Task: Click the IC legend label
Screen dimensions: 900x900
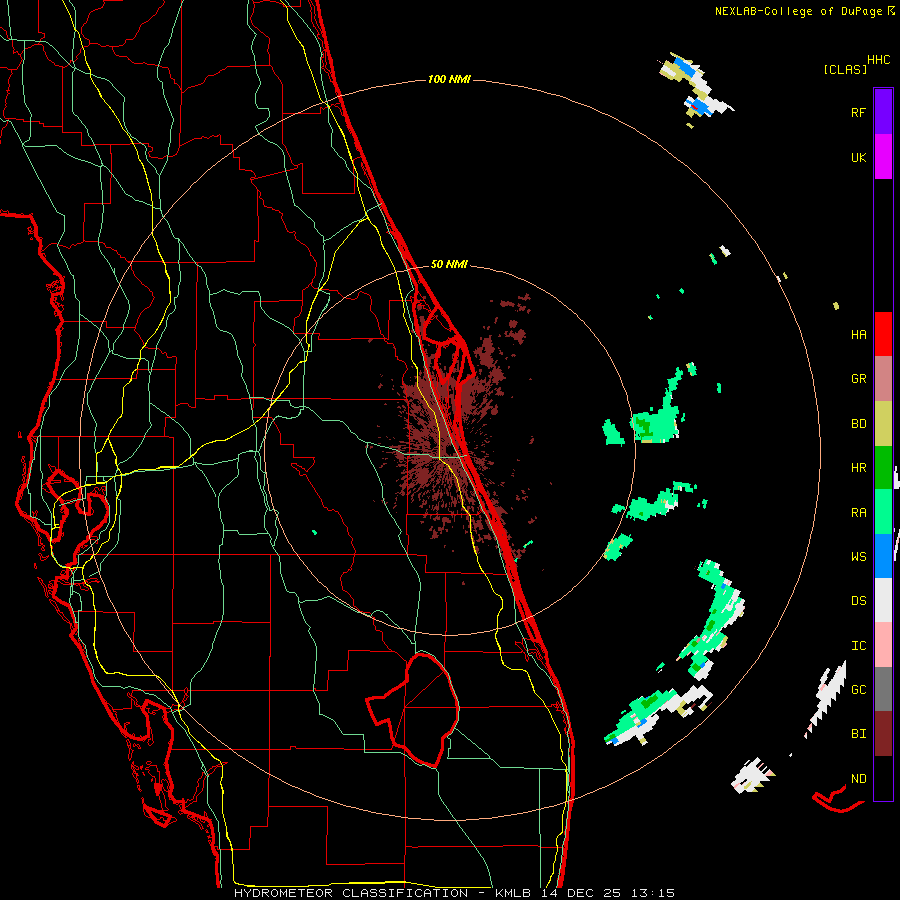Action: pos(858,646)
